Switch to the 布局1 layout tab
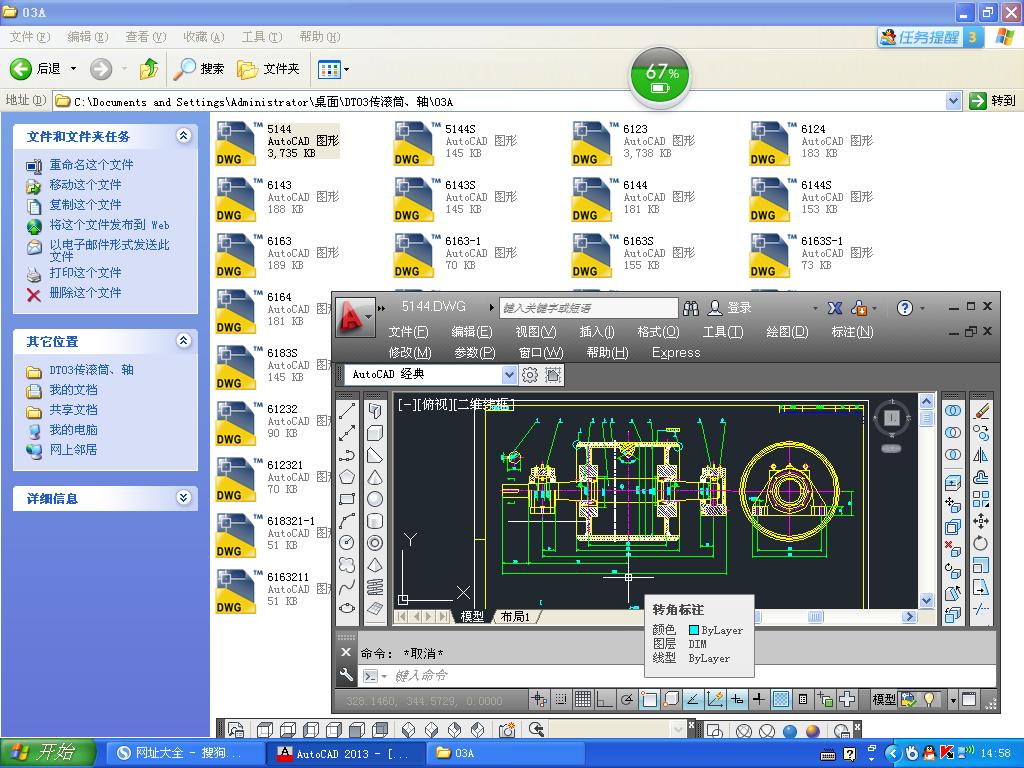Image resolution: width=1024 pixels, height=768 pixels. click(x=515, y=617)
